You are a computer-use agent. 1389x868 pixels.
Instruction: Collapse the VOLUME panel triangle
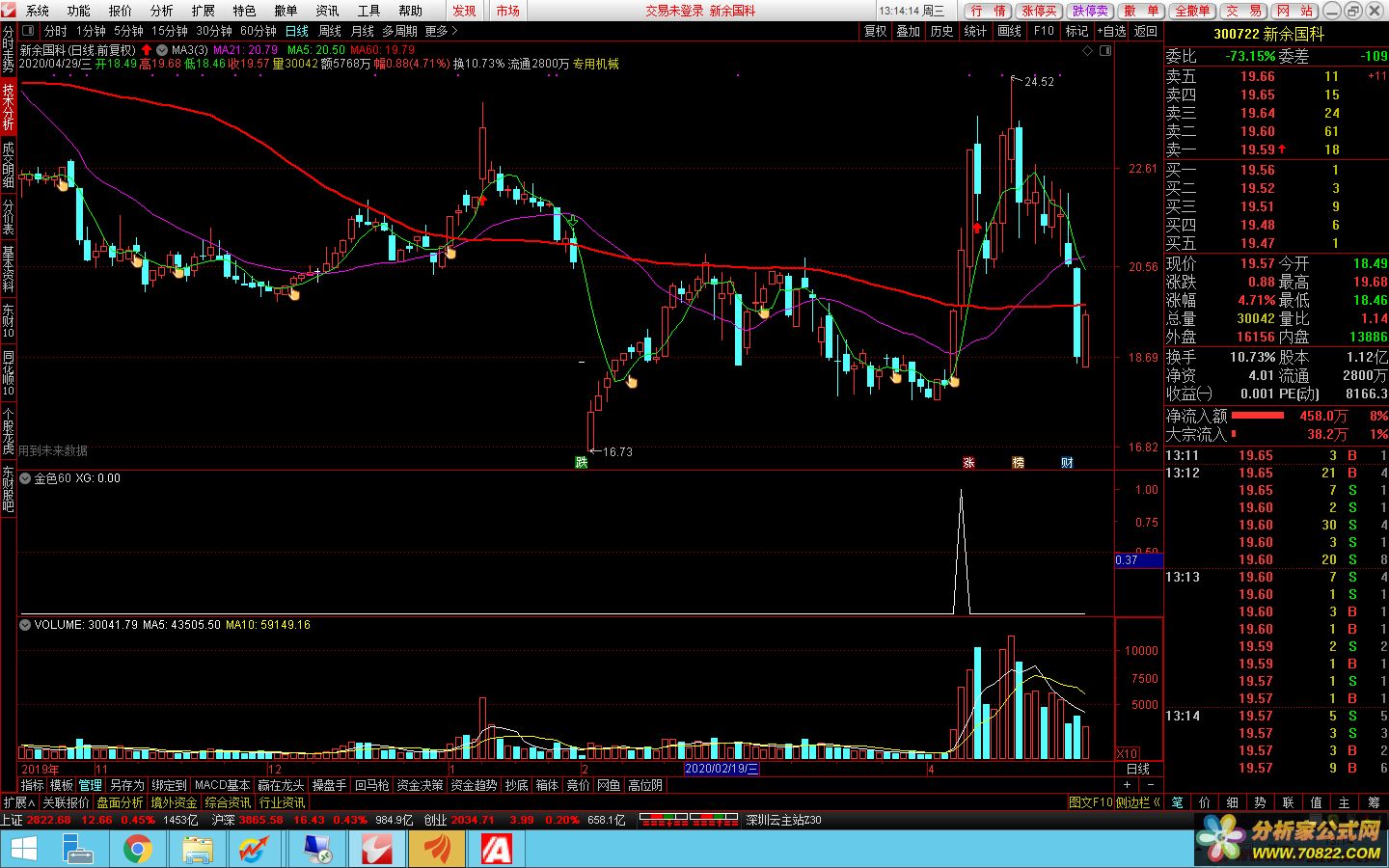pos(25,625)
